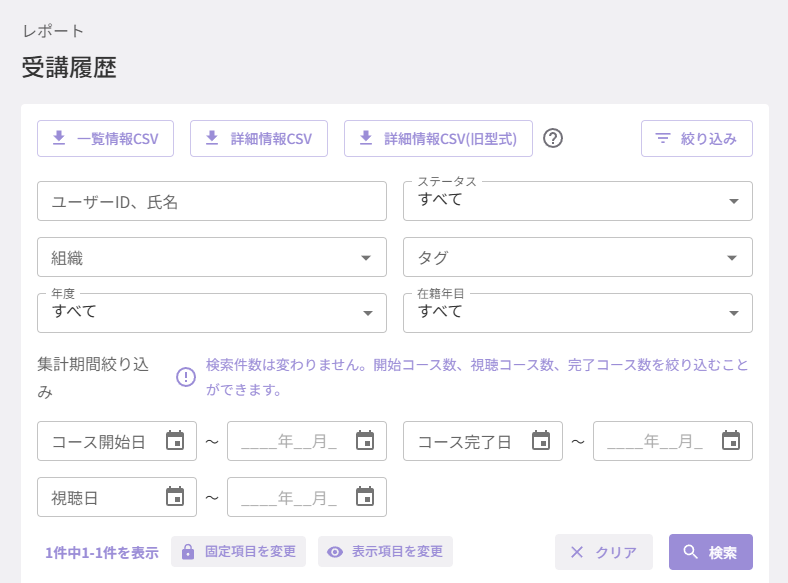This screenshot has height=583, width=788.
Task: Open calendar for コース完了日 end date
Action: (x=731, y=440)
